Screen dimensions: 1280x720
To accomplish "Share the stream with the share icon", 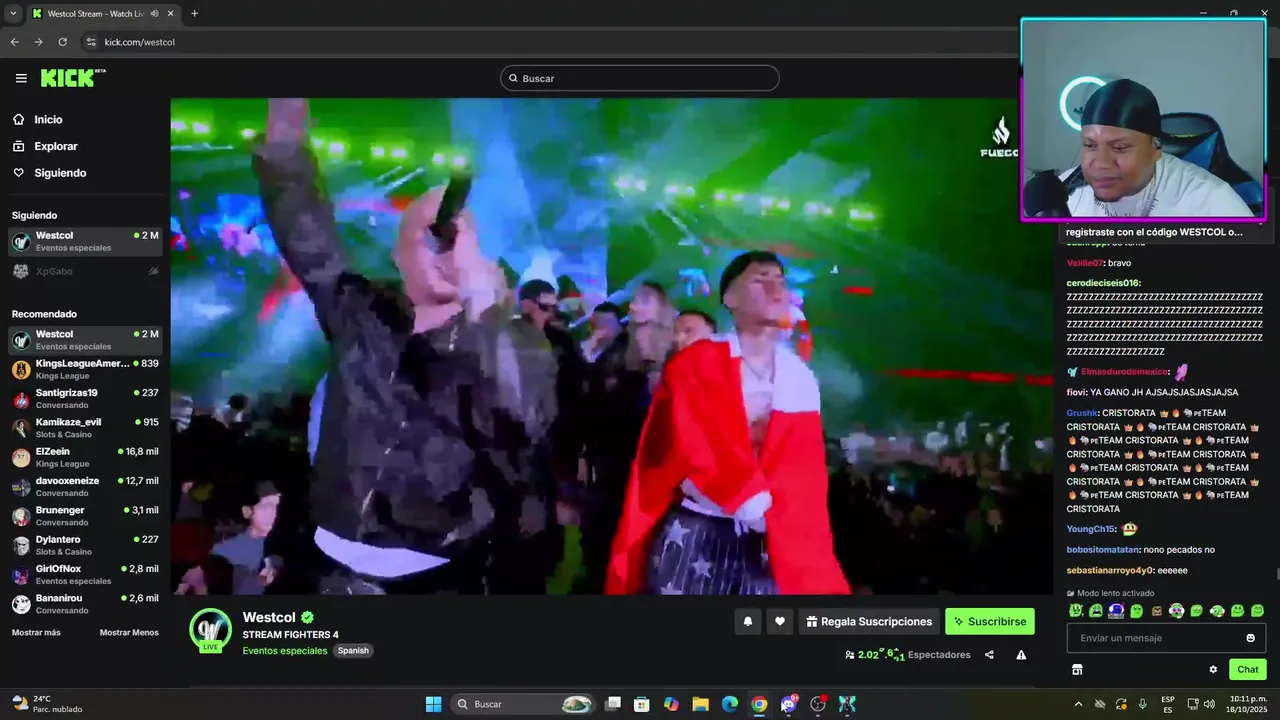I will click(989, 655).
